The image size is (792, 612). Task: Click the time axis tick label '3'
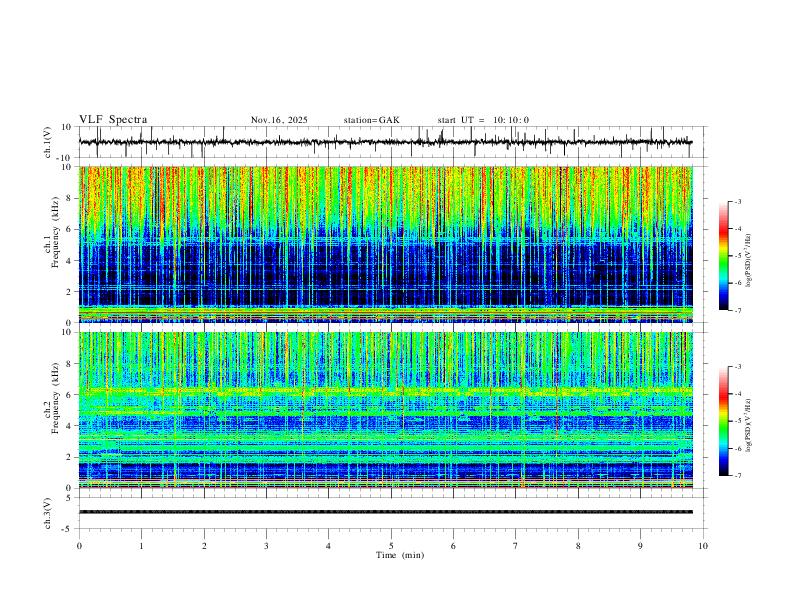(x=266, y=546)
